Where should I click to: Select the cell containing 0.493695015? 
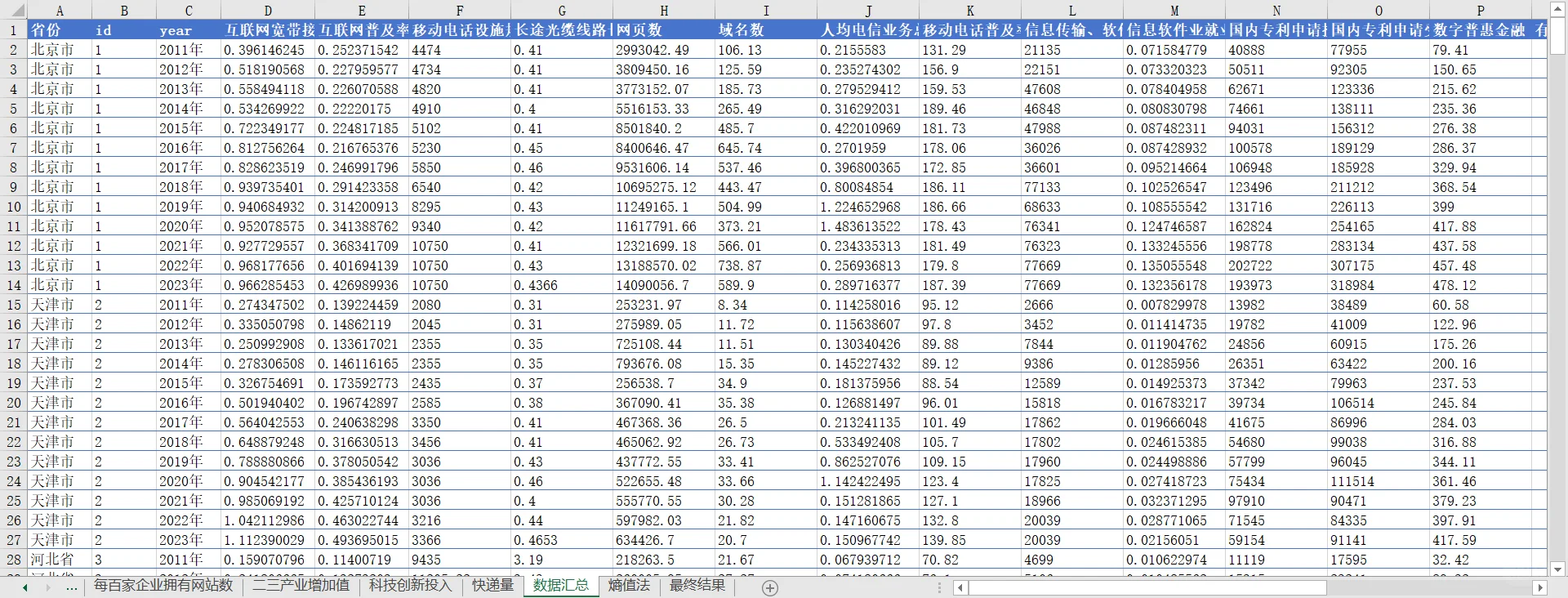pyautogui.click(x=362, y=540)
